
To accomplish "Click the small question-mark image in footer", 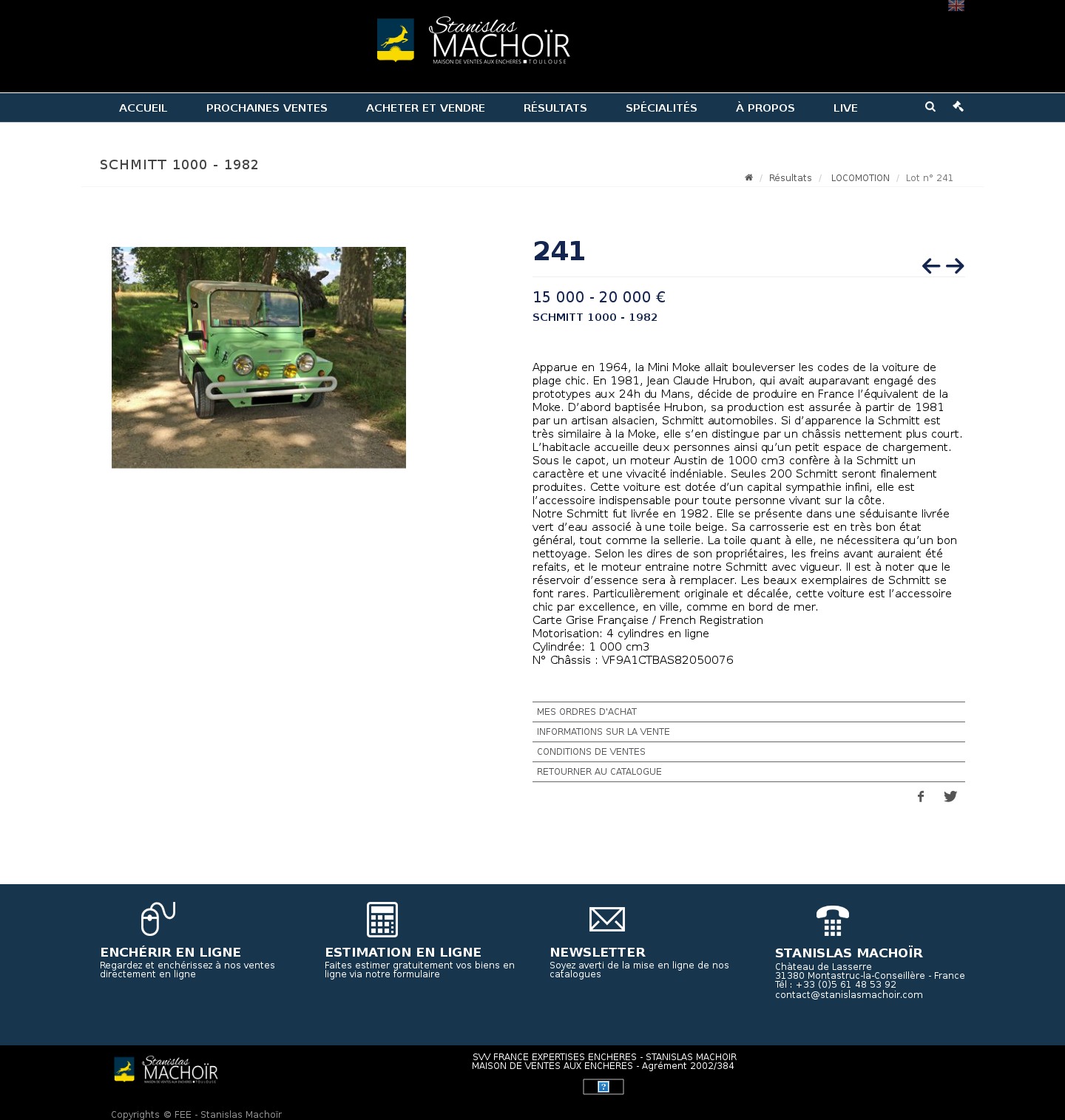I will (x=603, y=1087).
